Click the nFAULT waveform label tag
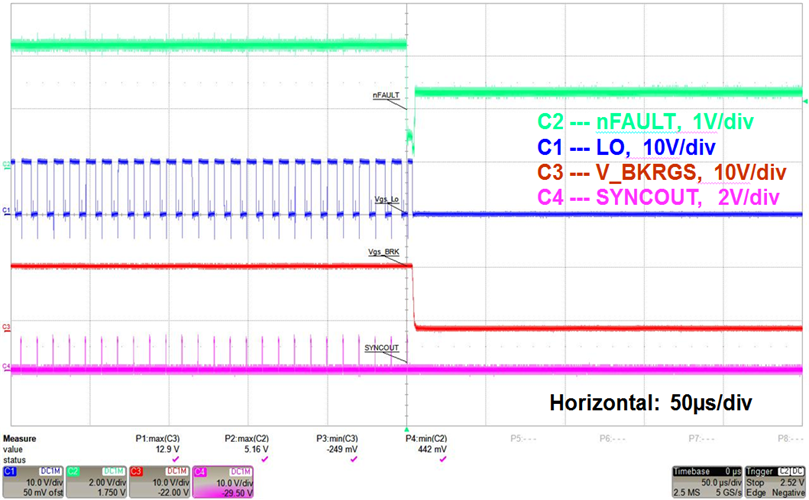 tap(385, 96)
